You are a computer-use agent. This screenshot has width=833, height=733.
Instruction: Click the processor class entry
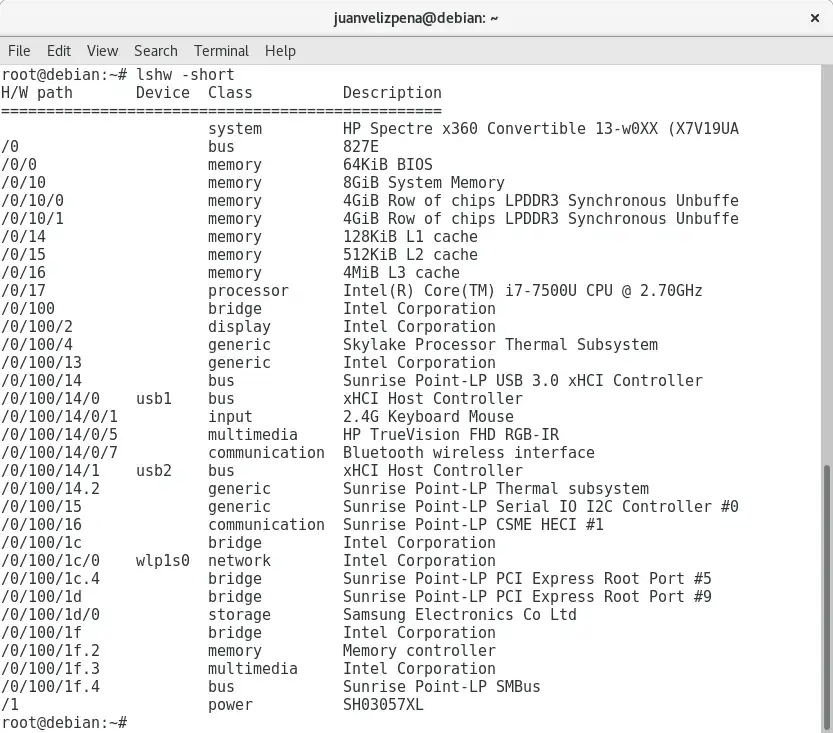click(248, 291)
